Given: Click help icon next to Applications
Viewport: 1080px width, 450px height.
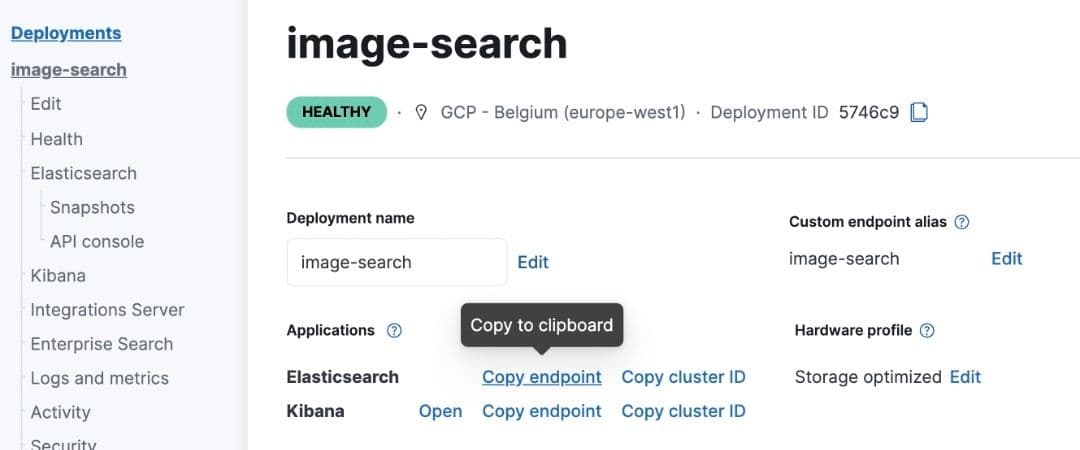Looking at the screenshot, I should click(394, 330).
